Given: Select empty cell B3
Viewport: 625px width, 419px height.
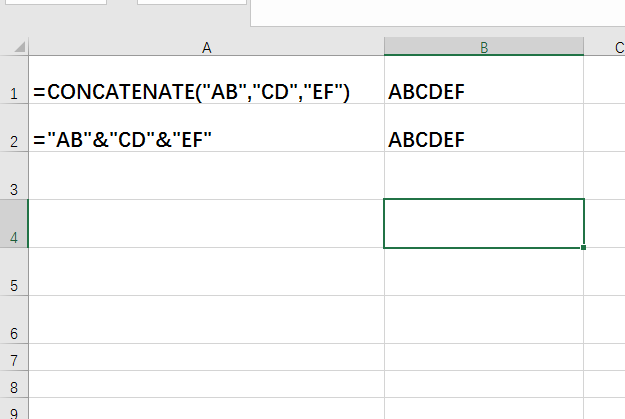Looking at the screenshot, I should point(484,176).
